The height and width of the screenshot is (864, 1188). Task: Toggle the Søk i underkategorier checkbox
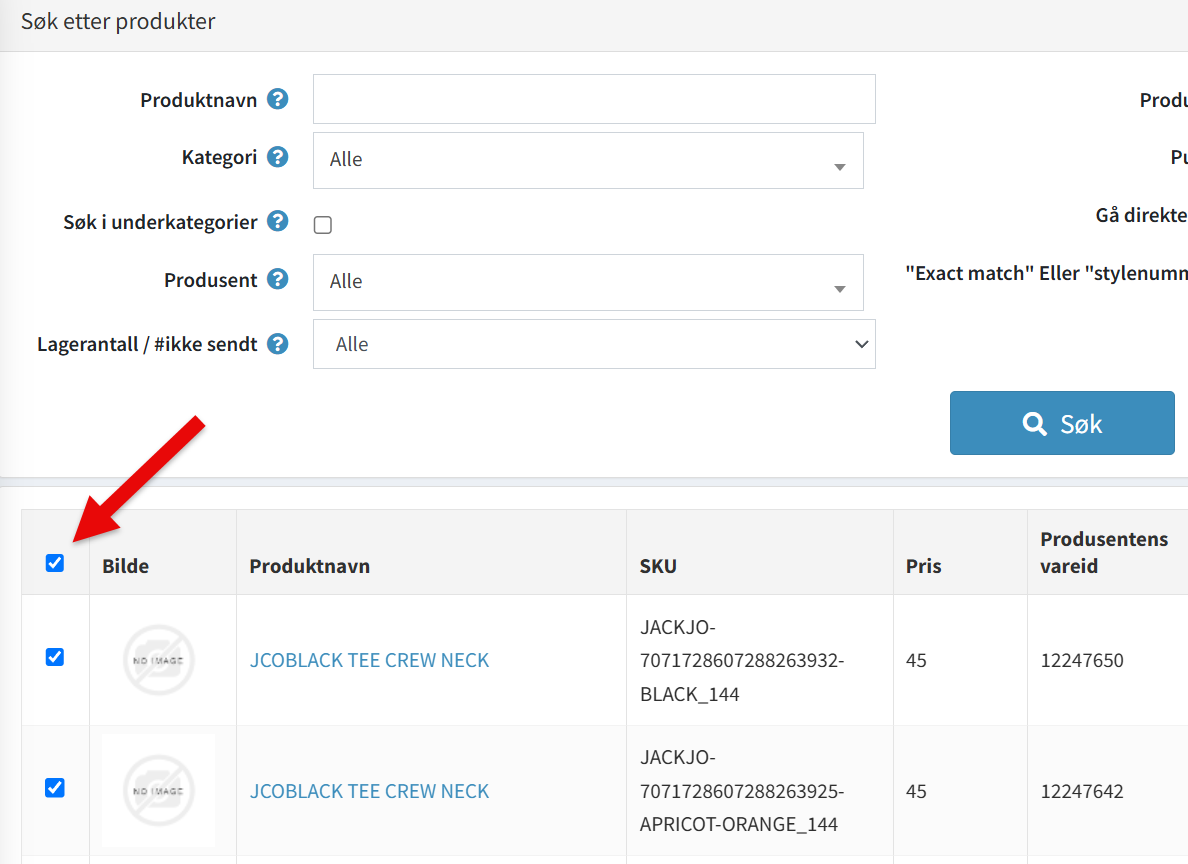(x=323, y=225)
